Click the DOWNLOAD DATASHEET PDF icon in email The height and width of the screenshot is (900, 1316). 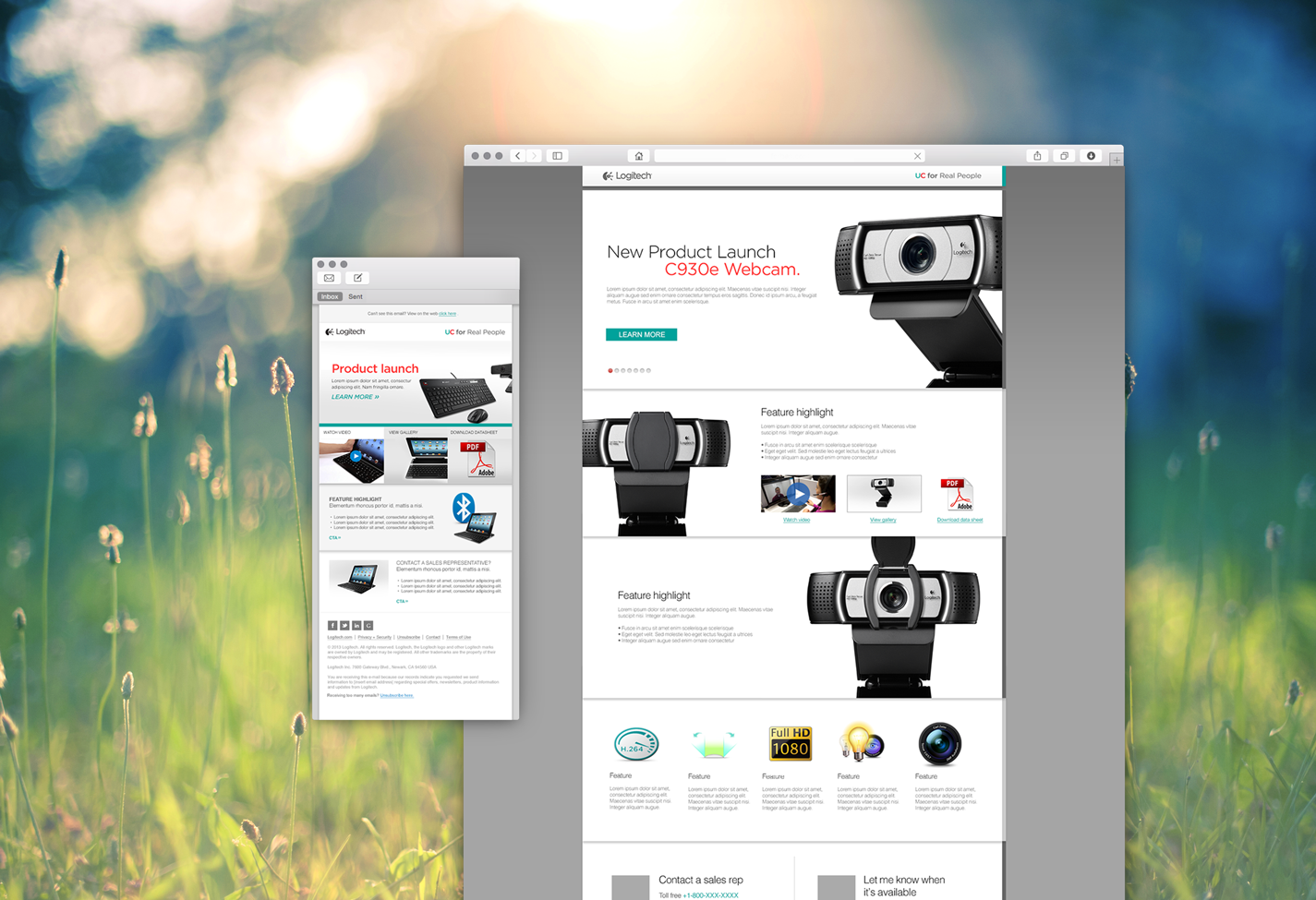click(479, 459)
